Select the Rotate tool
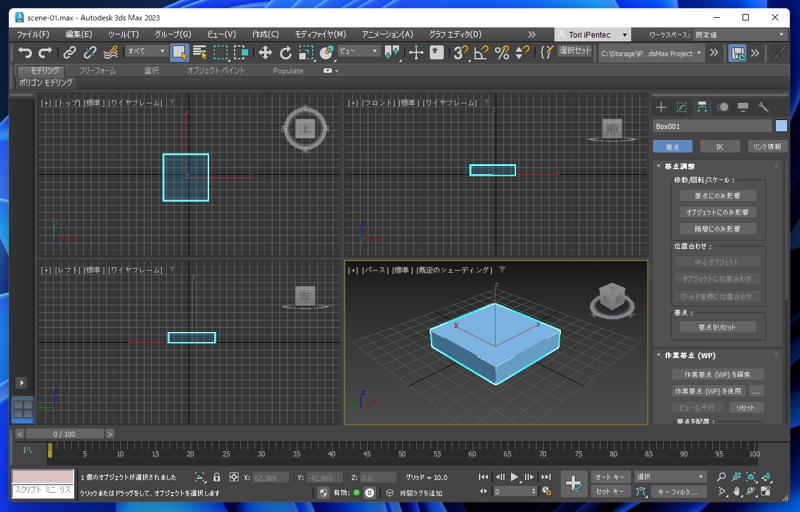The width and height of the screenshot is (800, 512). 286,52
